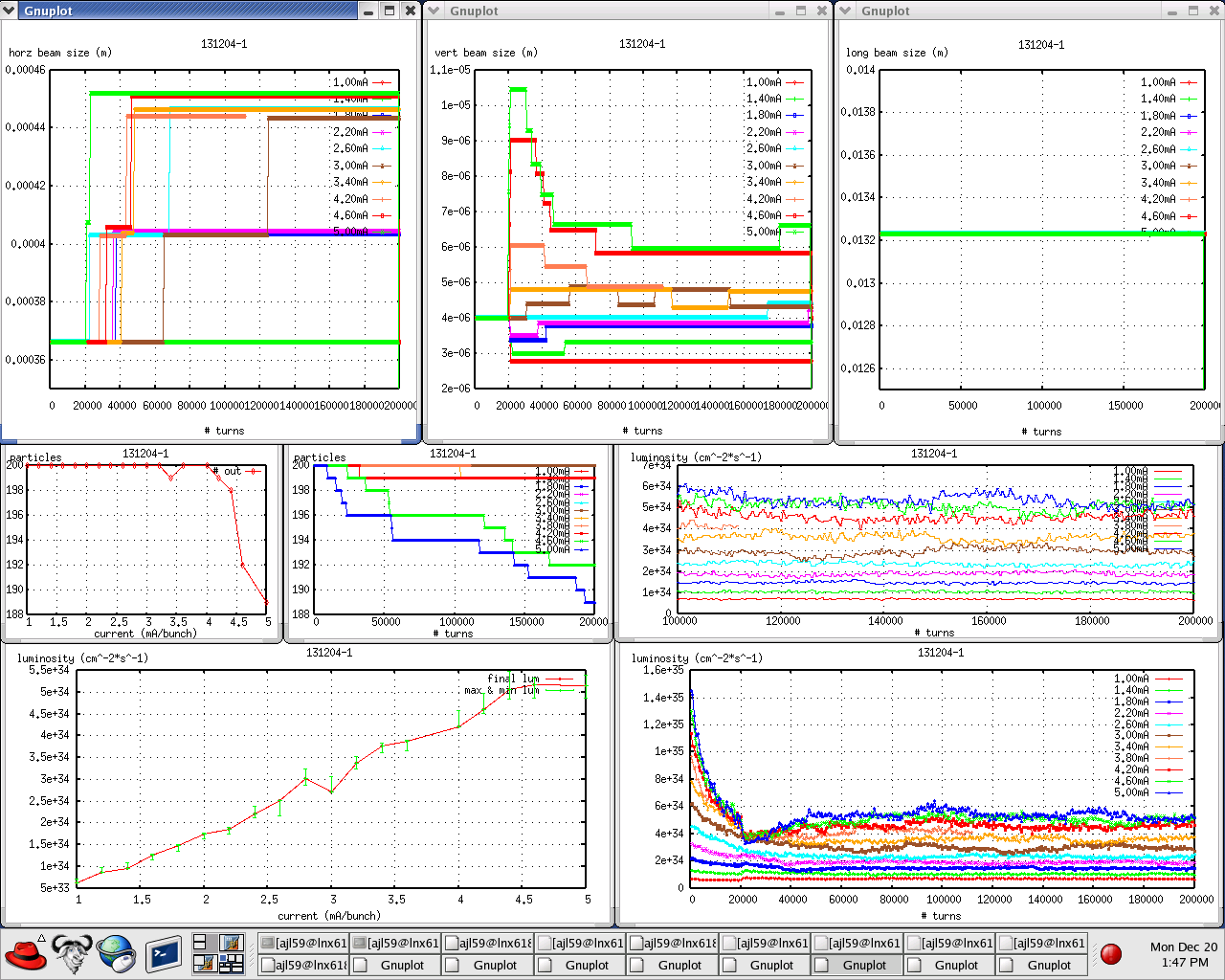Open the terminal launcher in the panel
Viewport: 1225px width, 980px height.
tap(164, 954)
